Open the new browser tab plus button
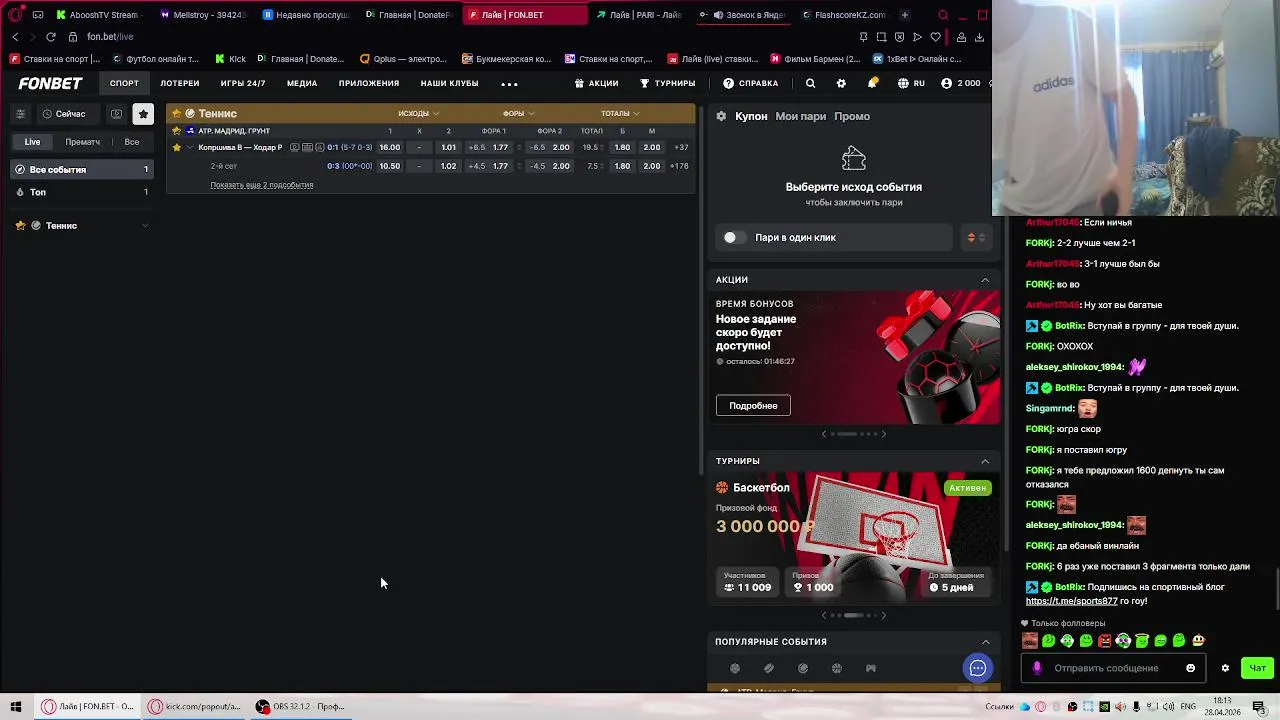Screen dimensions: 1280x720 point(904,15)
